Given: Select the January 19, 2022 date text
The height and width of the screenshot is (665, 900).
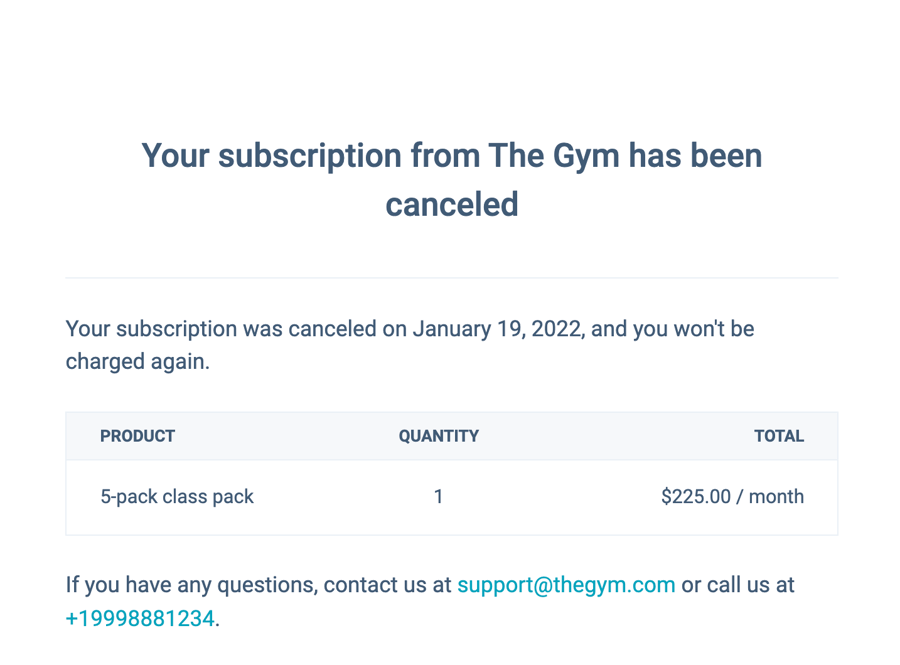Looking at the screenshot, I should pos(497,329).
